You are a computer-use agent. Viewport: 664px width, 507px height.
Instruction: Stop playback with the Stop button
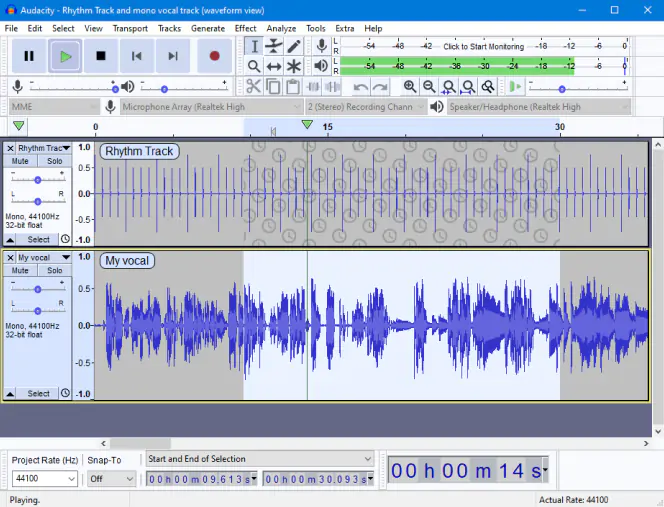[101, 56]
